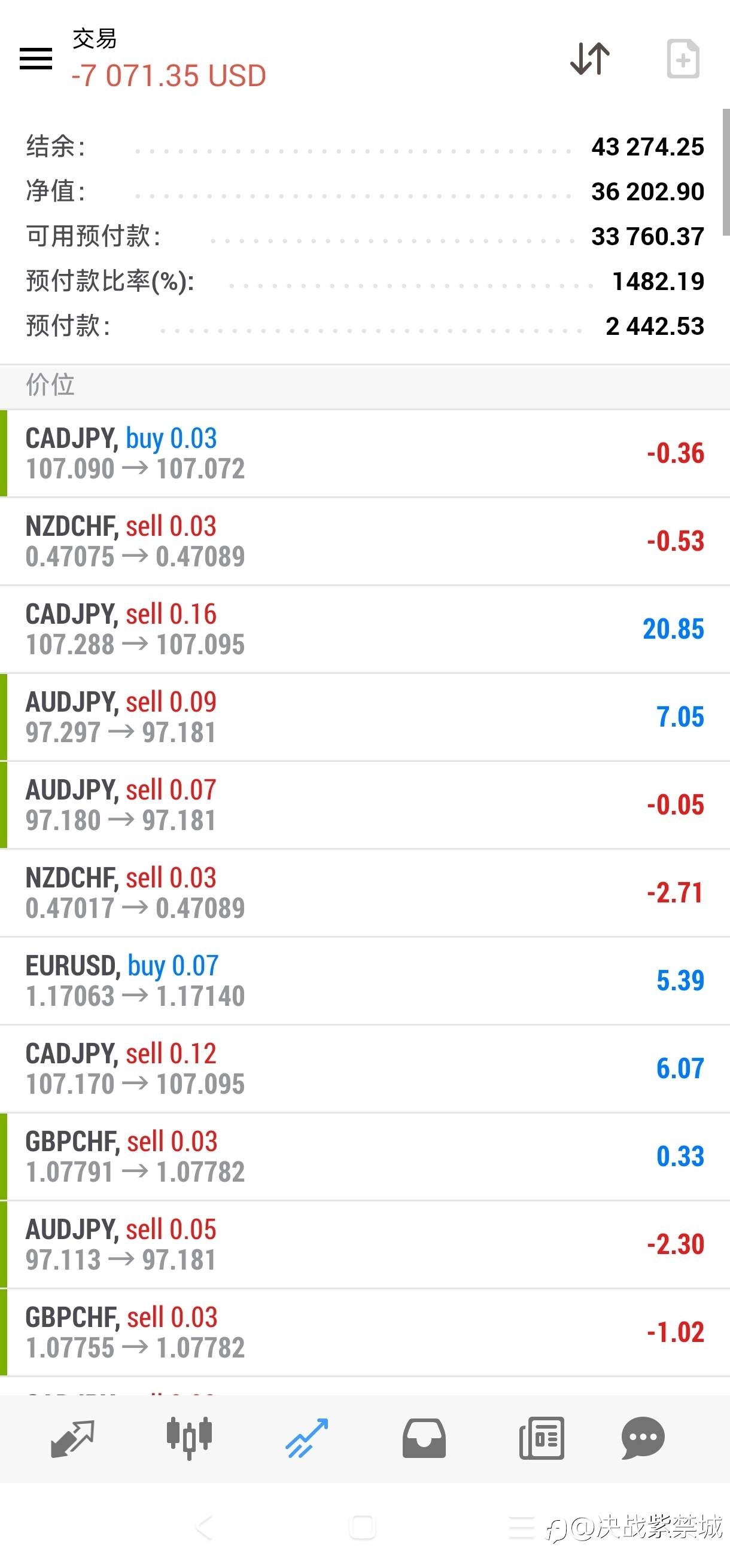Tap the sort positions arrows icon
The width and height of the screenshot is (730, 1568).
[x=589, y=59]
